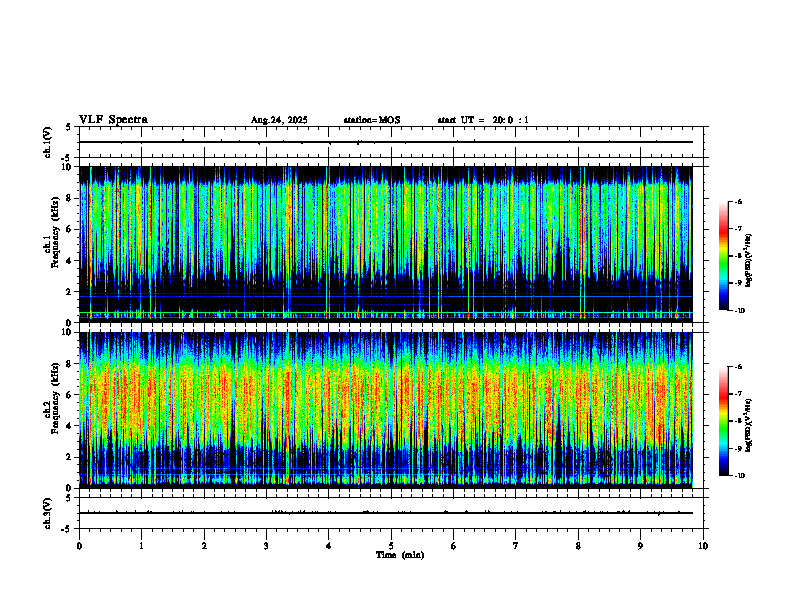Click time axis tick label "6"
792x612 pixels.
click(x=454, y=546)
